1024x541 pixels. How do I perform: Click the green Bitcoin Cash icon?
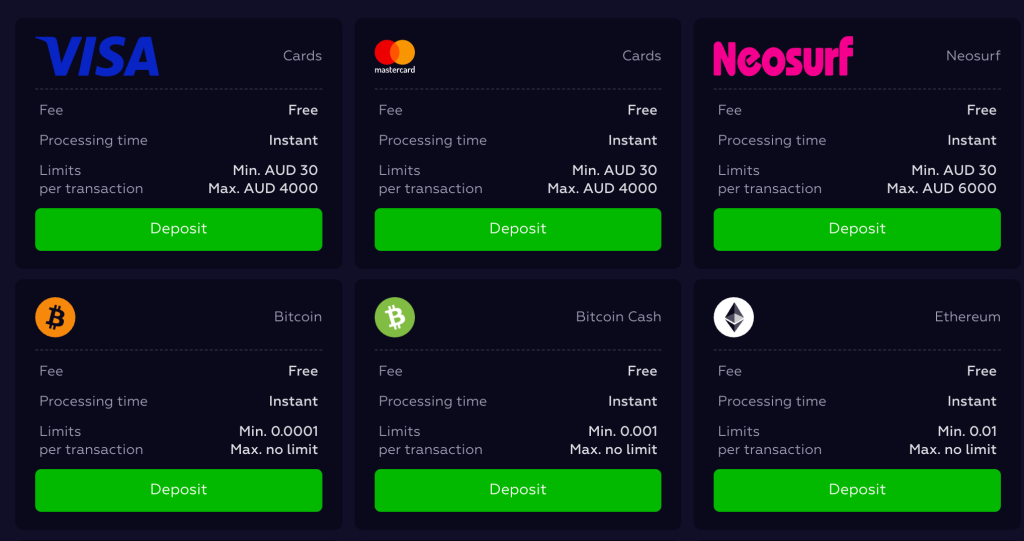click(394, 317)
